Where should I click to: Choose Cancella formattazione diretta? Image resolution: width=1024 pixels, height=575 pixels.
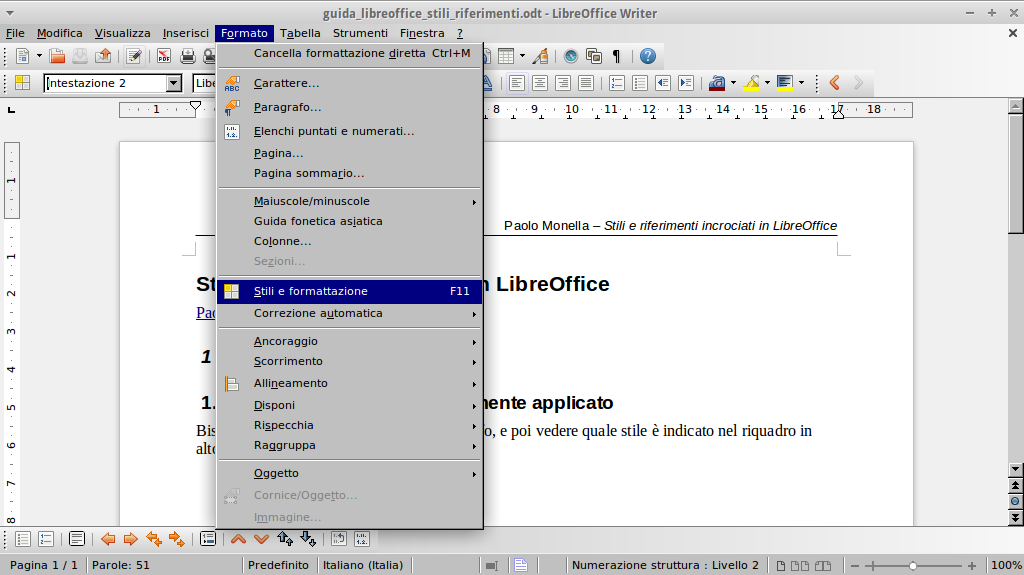(x=349, y=54)
